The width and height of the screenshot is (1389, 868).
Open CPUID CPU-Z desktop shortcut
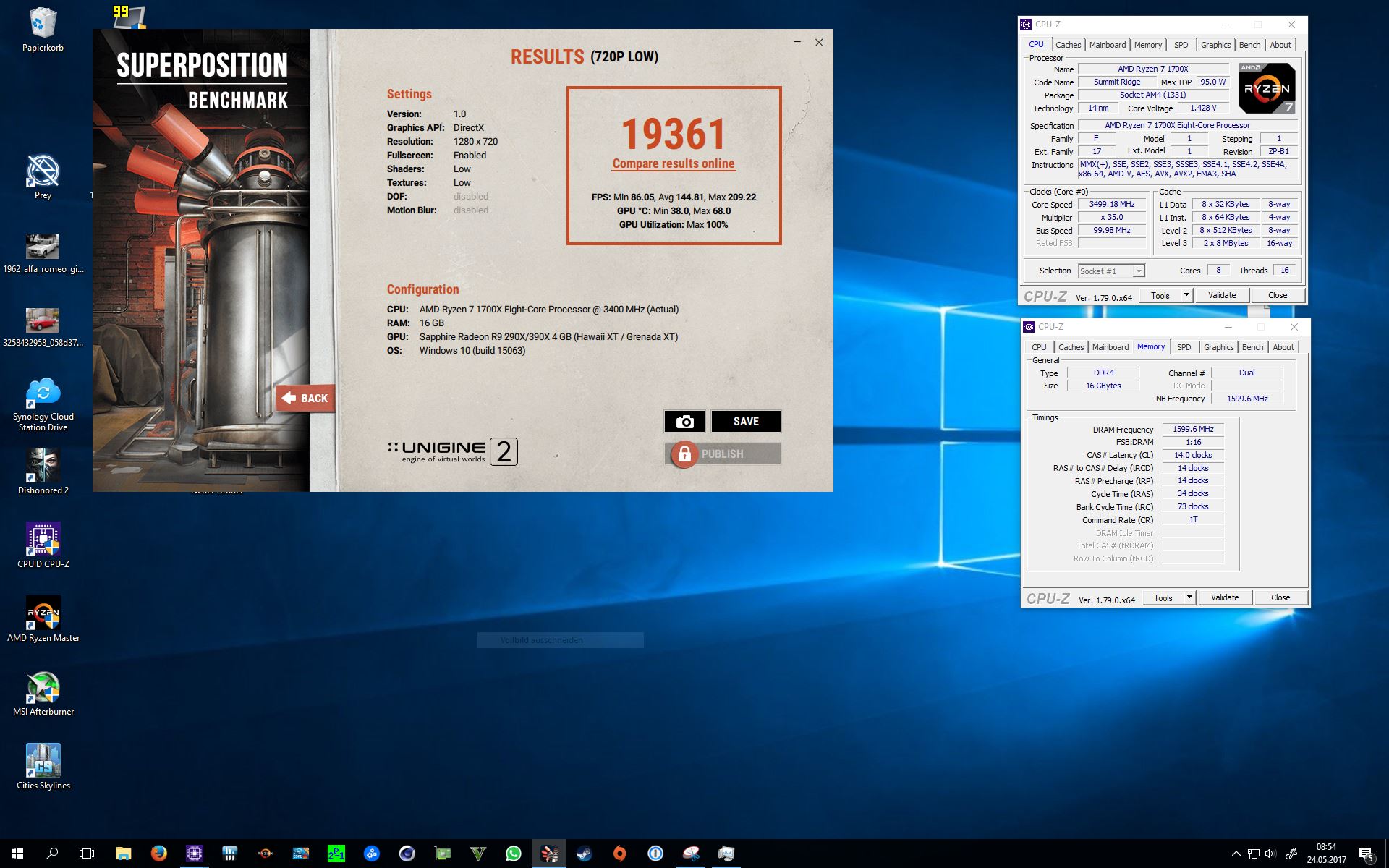[43, 540]
